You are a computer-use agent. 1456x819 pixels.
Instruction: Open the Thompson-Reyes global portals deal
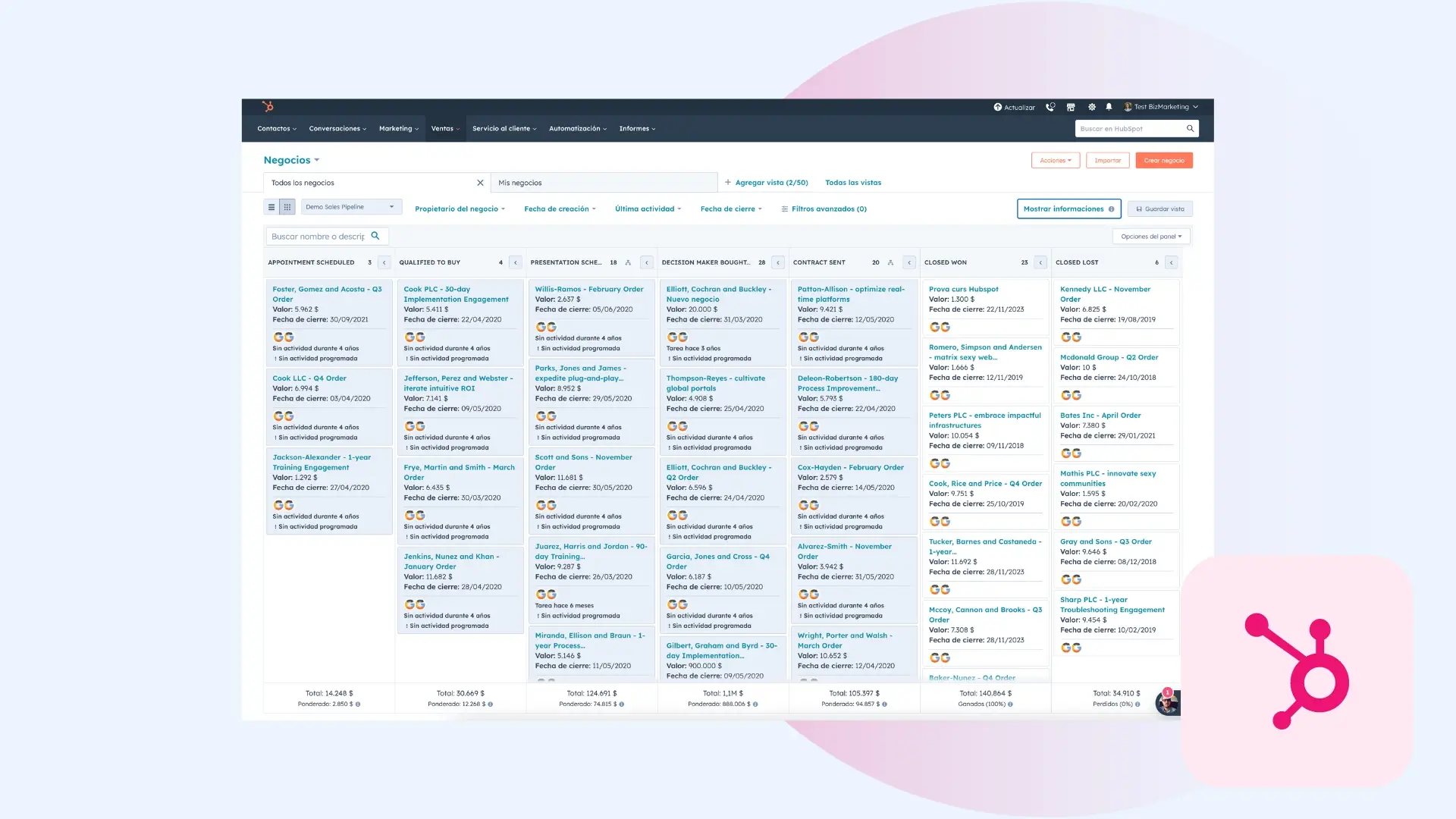tap(716, 383)
